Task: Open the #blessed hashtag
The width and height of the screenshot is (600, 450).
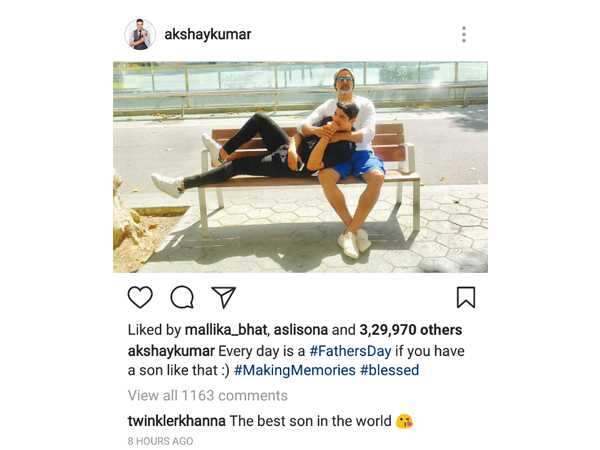Action: click(x=390, y=370)
